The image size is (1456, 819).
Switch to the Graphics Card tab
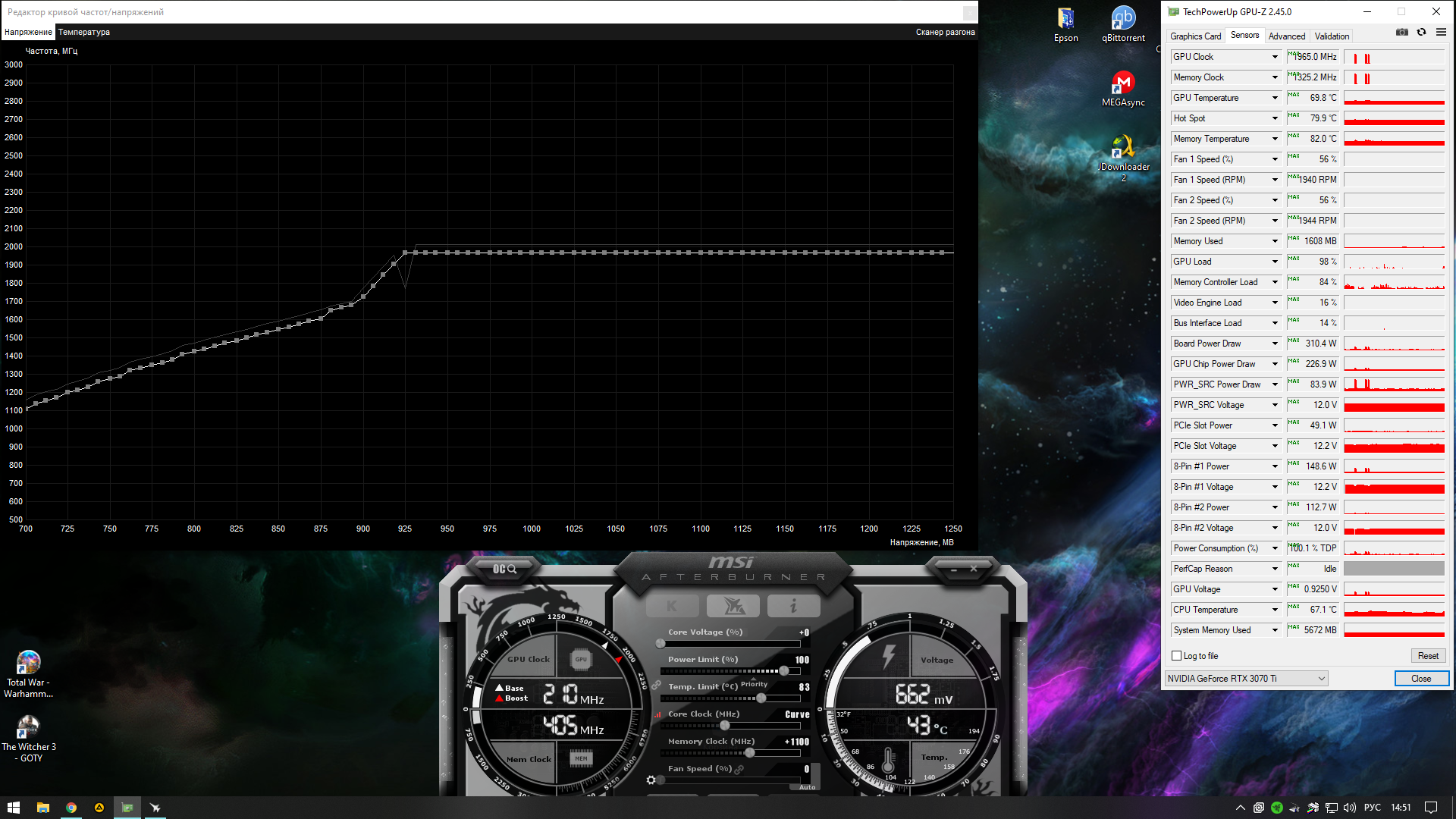[x=1195, y=36]
